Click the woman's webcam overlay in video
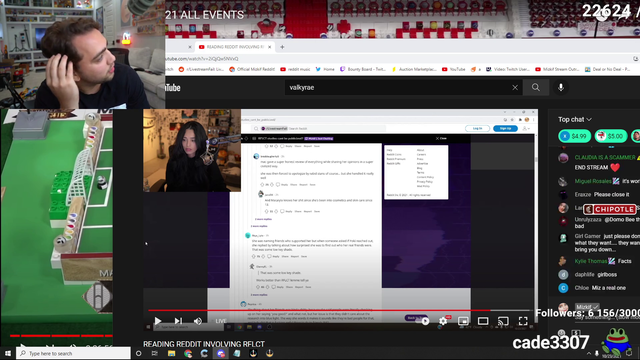Image resolution: width=640 pixels, height=360 pixels. (x=192, y=150)
